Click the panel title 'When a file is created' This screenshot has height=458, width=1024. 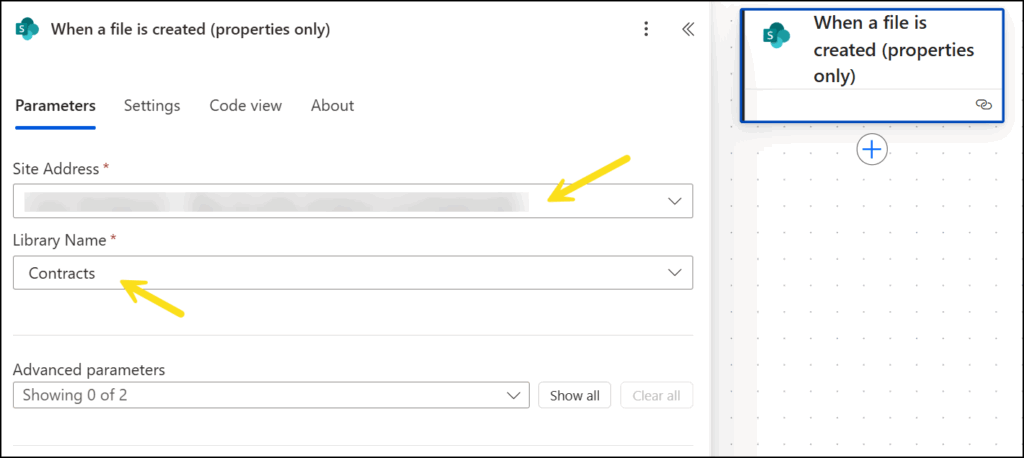tap(188, 29)
